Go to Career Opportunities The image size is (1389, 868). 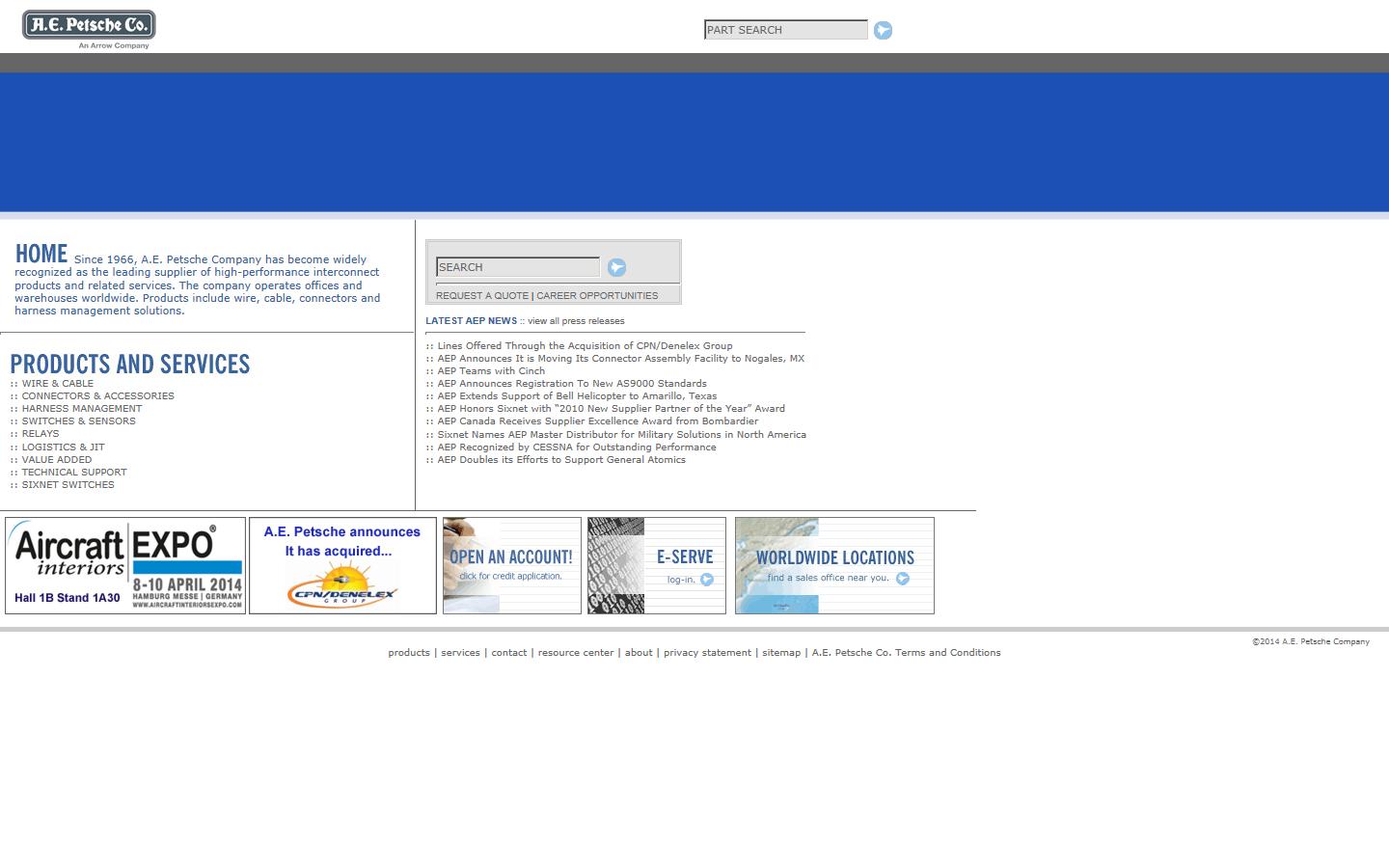coord(597,296)
